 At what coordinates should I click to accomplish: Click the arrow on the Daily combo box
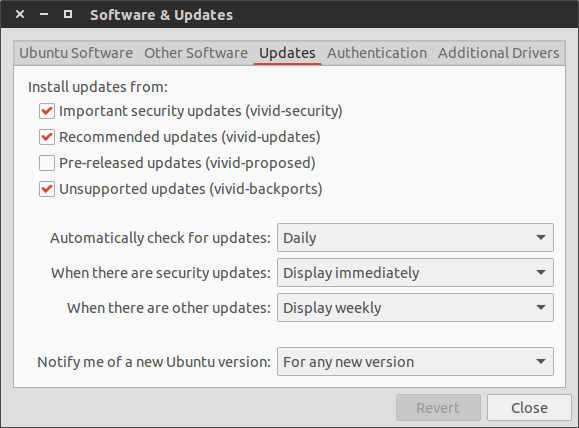pos(541,237)
